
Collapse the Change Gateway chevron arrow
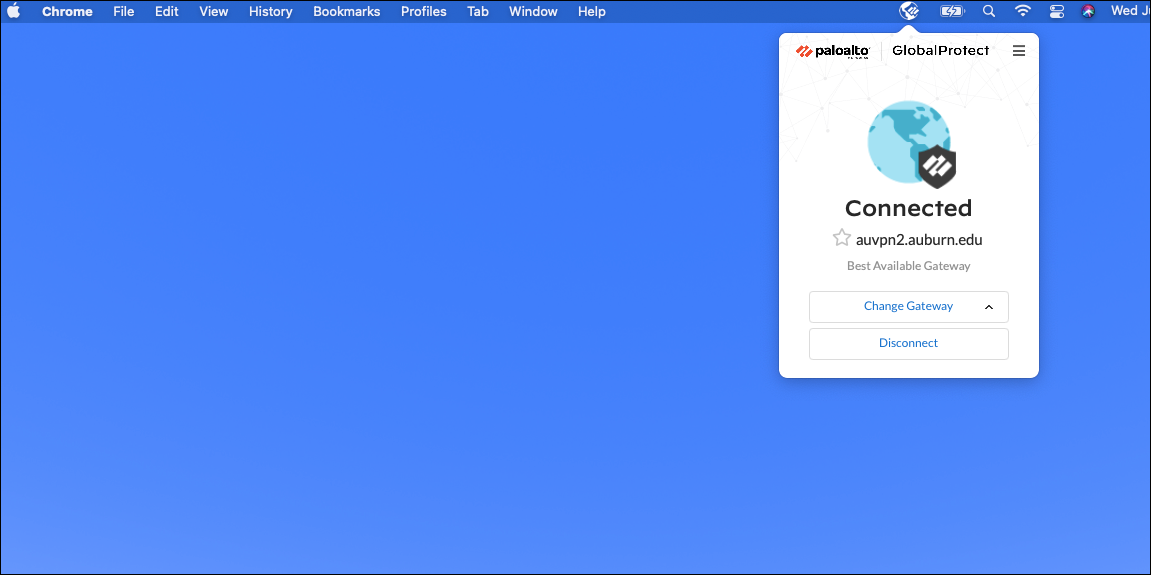[x=989, y=307]
